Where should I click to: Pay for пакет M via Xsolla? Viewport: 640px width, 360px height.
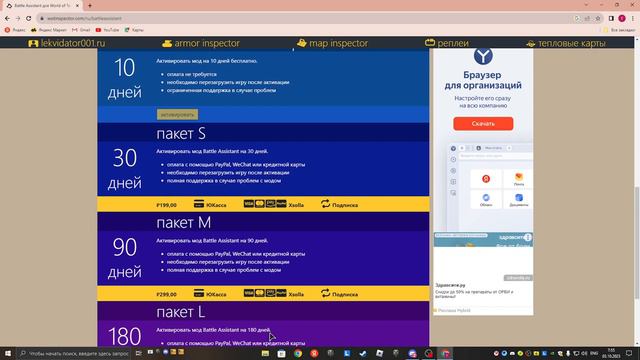(x=273, y=293)
